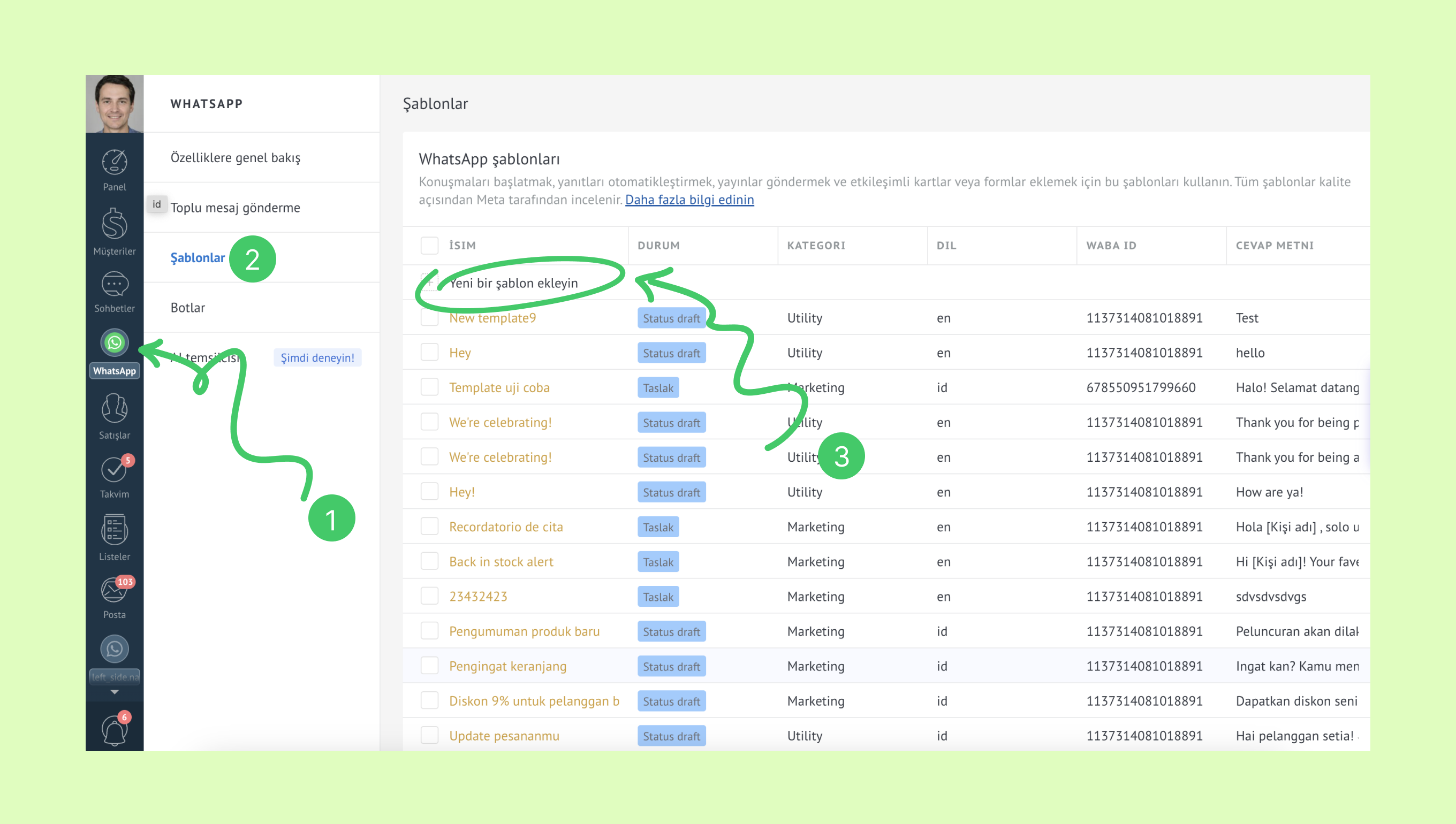1456x824 pixels.
Task: Open Müşteriler from the sidebar
Action: [x=115, y=225]
